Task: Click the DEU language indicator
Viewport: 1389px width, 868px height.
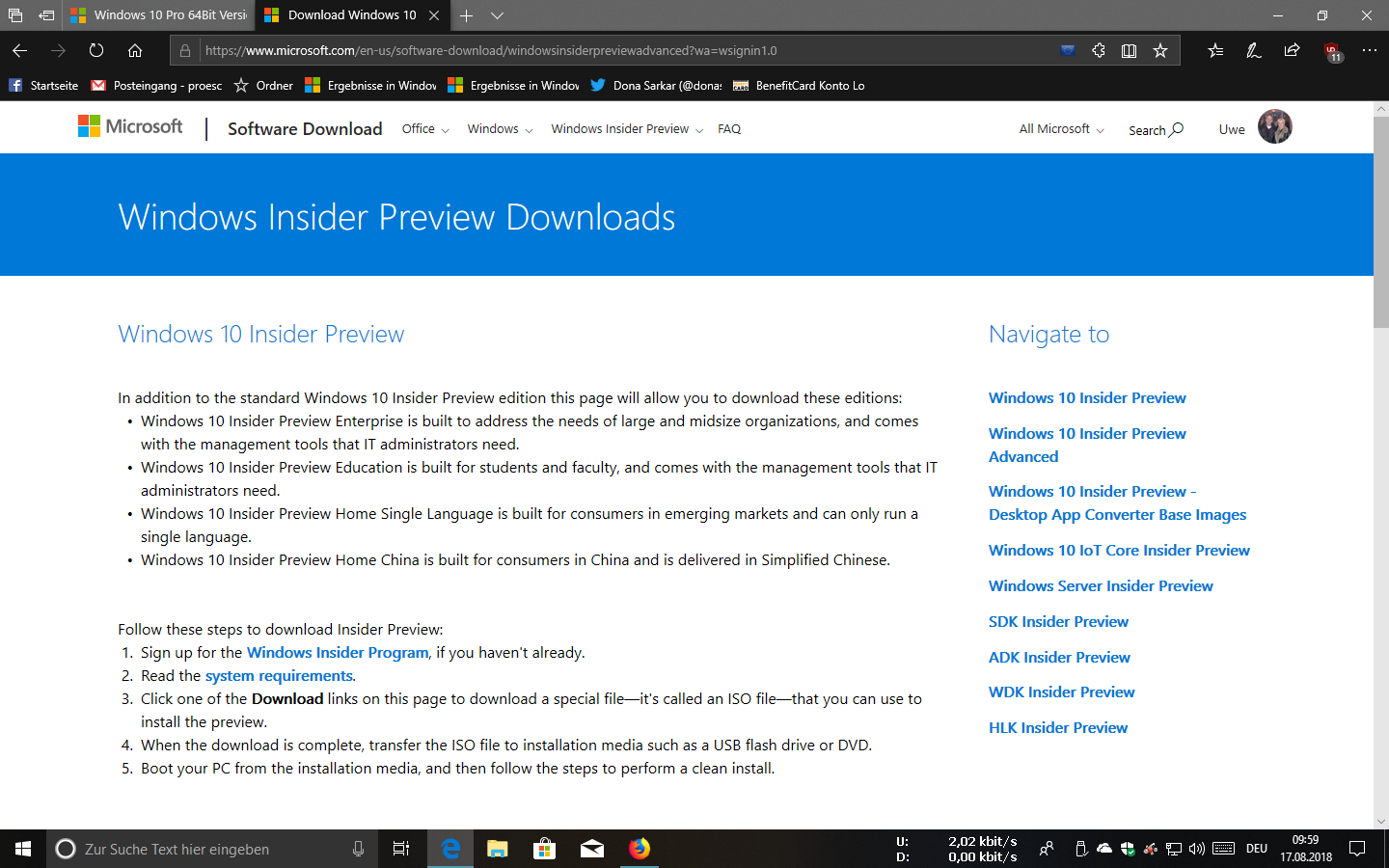Action: click(x=1257, y=849)
